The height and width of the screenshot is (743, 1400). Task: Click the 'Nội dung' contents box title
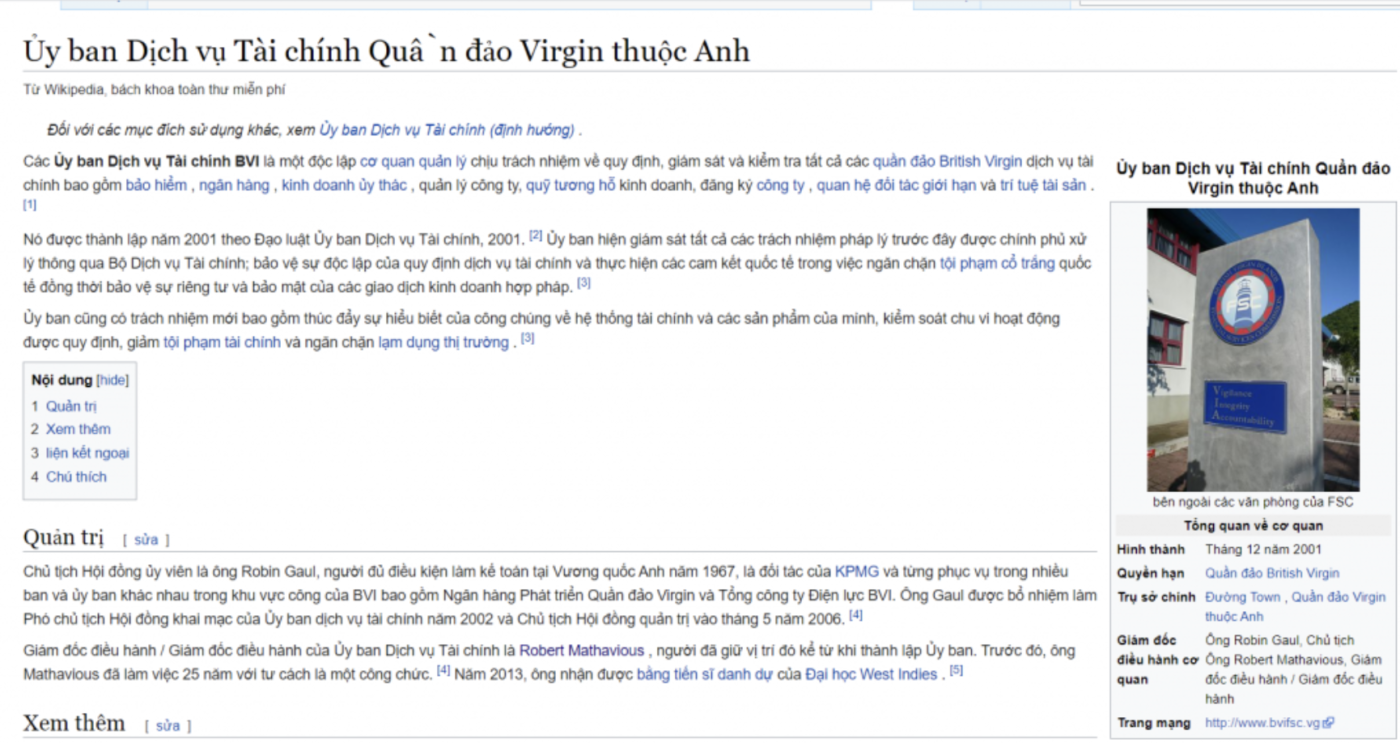(61, 380)
